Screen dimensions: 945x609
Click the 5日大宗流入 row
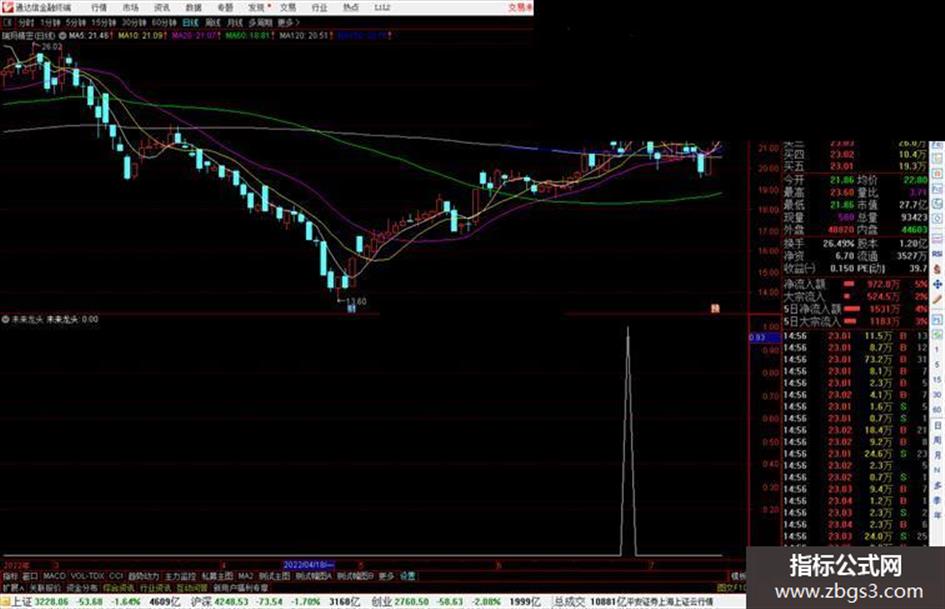(855, 321)
